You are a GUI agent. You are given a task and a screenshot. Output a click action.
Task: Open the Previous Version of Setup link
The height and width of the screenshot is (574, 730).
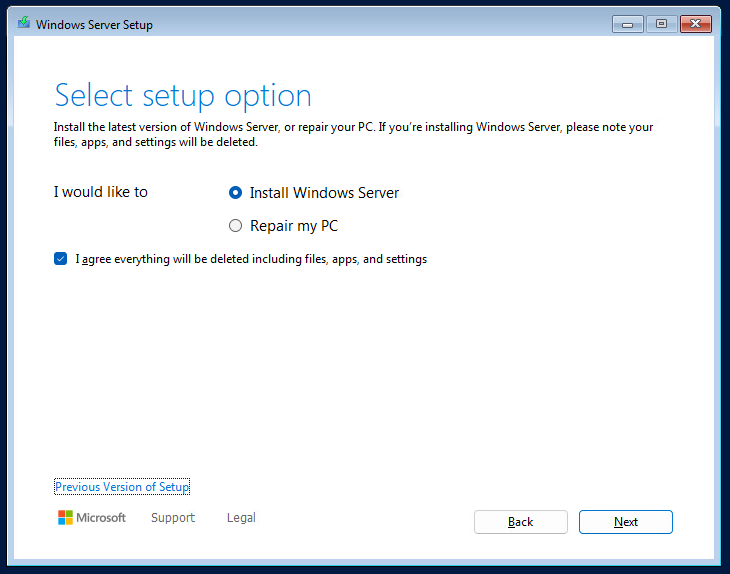click(x=122, y=487)
